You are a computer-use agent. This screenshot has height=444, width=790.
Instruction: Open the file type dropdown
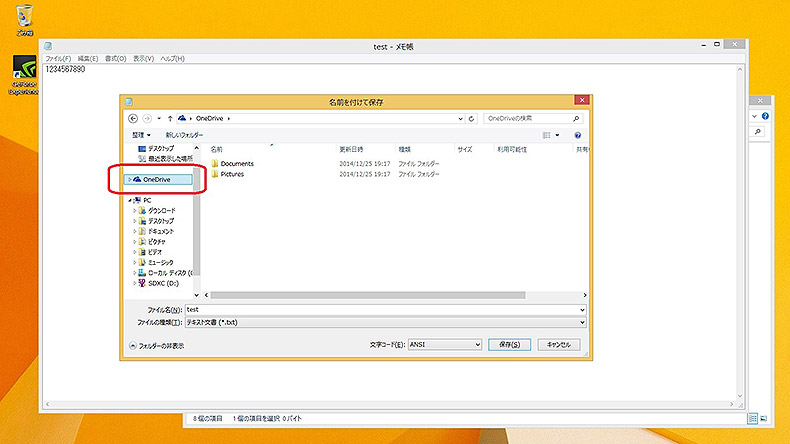tap(582, 323)
